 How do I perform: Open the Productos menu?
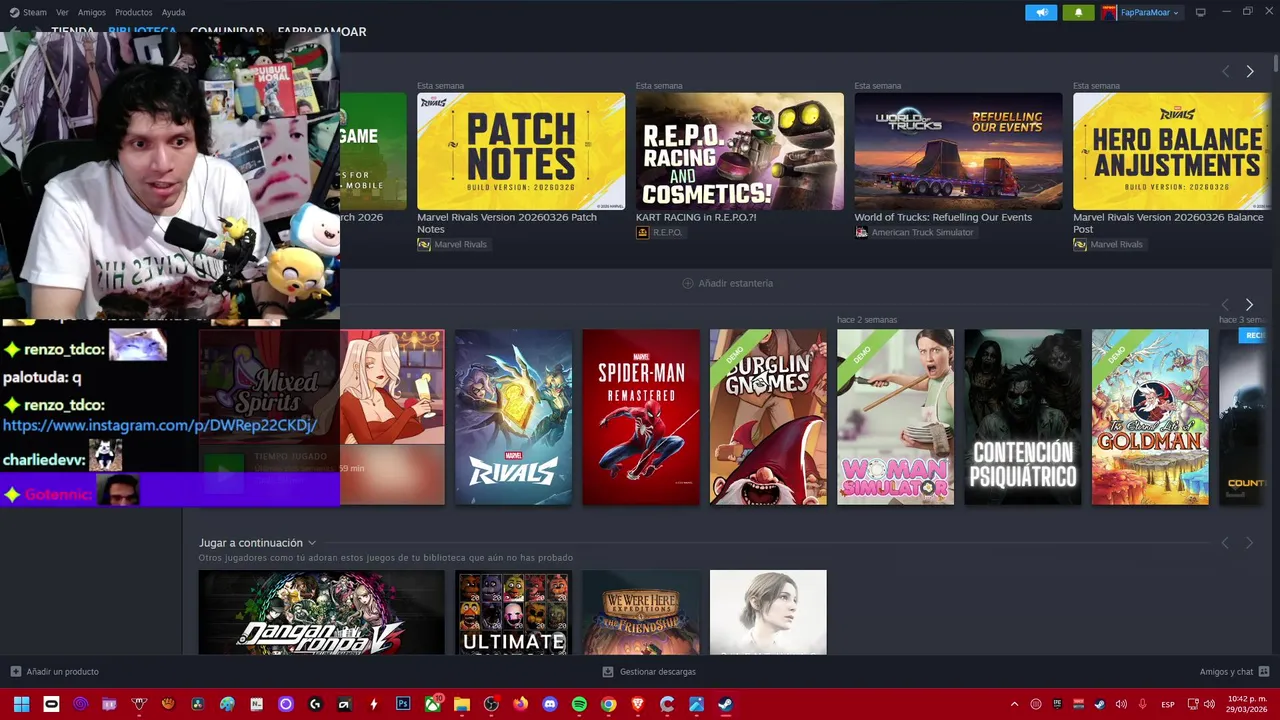(133, 12)
